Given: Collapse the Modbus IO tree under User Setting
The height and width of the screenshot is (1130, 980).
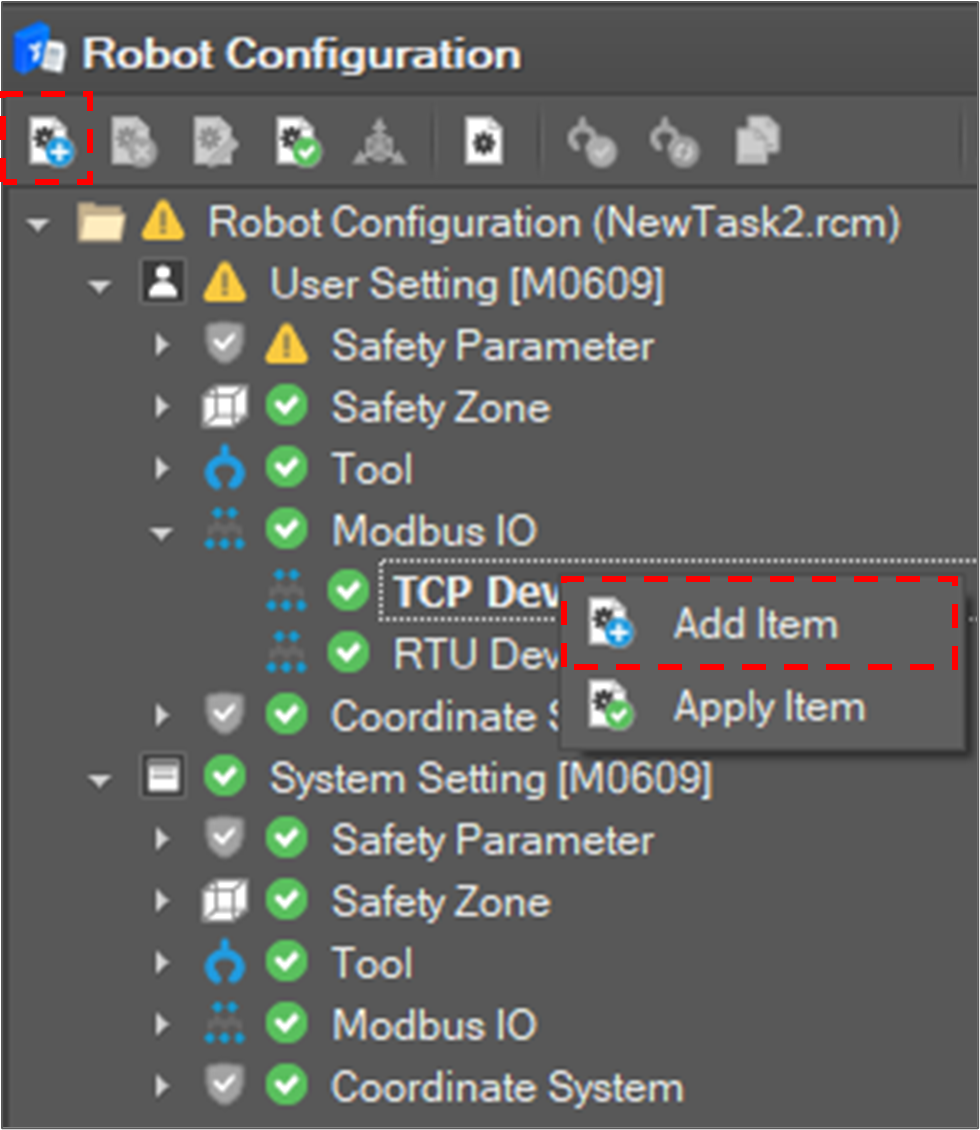Looking at the screenshot, I should tap(160, 530).
